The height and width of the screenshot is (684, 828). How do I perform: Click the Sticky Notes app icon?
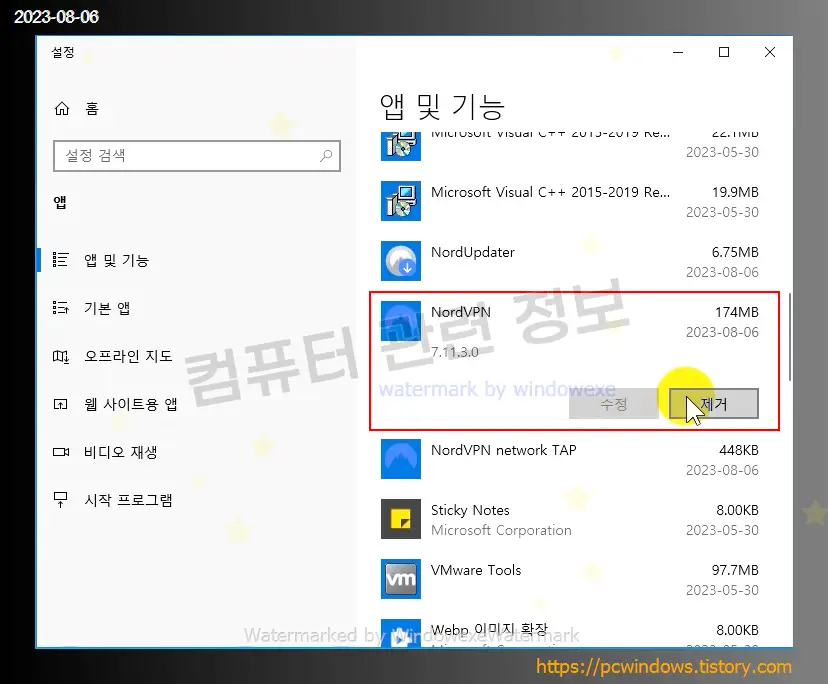pyautogui.click(x=401, y=519)
